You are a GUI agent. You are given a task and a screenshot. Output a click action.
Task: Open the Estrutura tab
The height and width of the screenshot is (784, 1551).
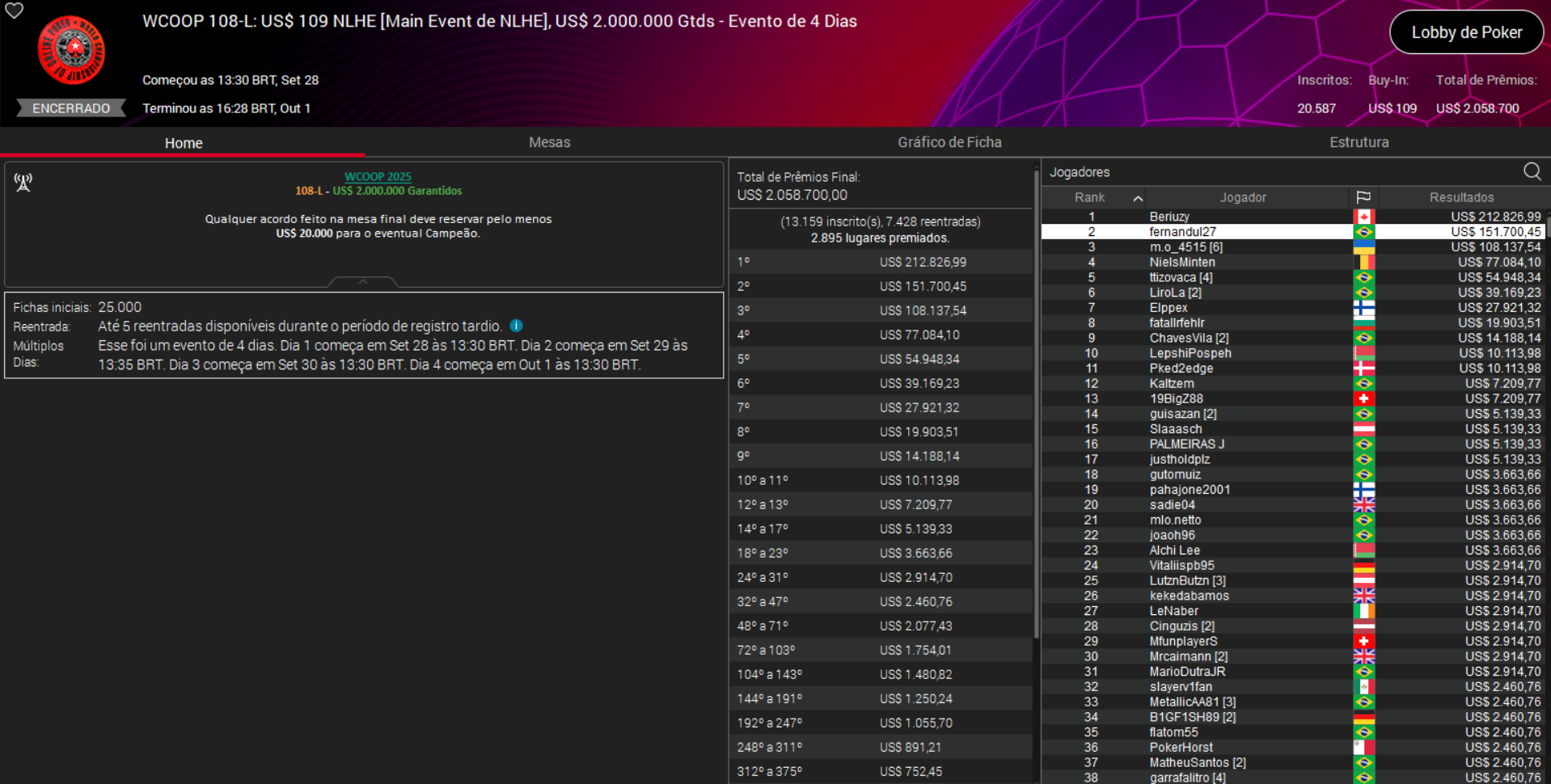[x=1359, y=142]
